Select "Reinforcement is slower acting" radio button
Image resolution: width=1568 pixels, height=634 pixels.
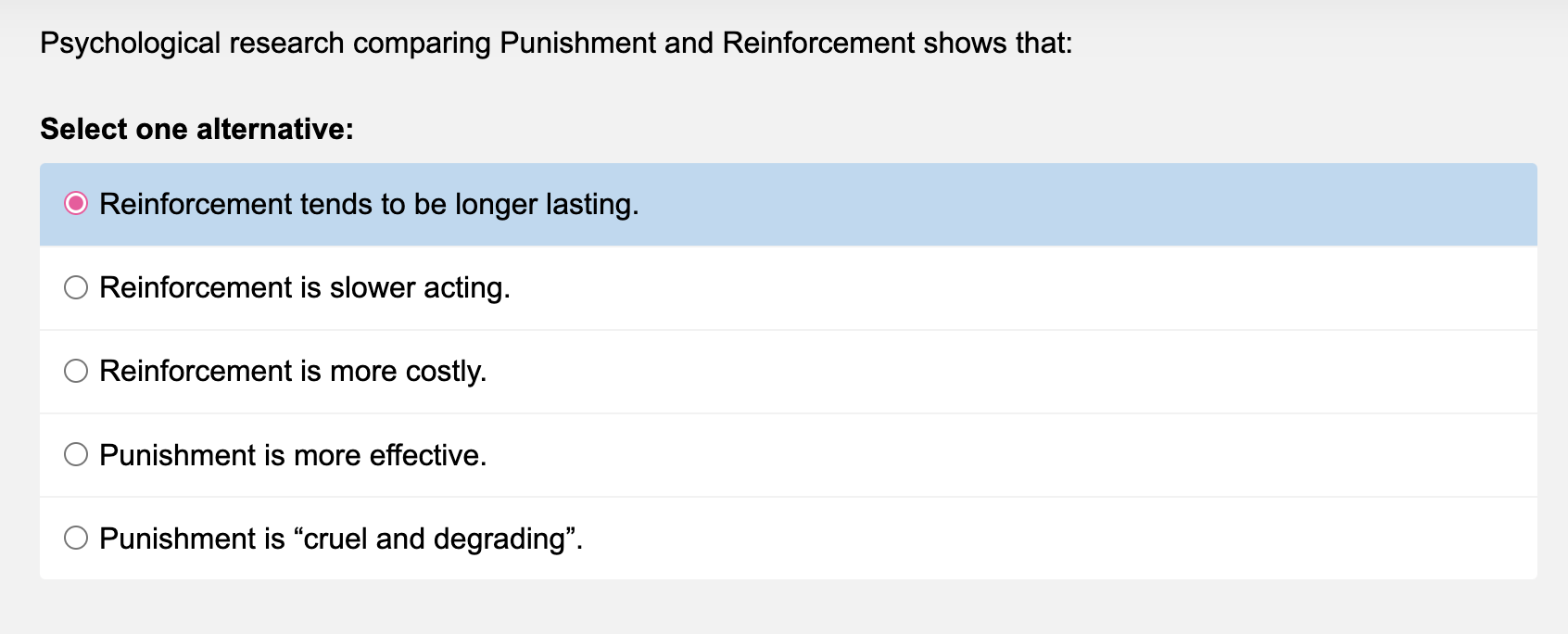point(76,287)
